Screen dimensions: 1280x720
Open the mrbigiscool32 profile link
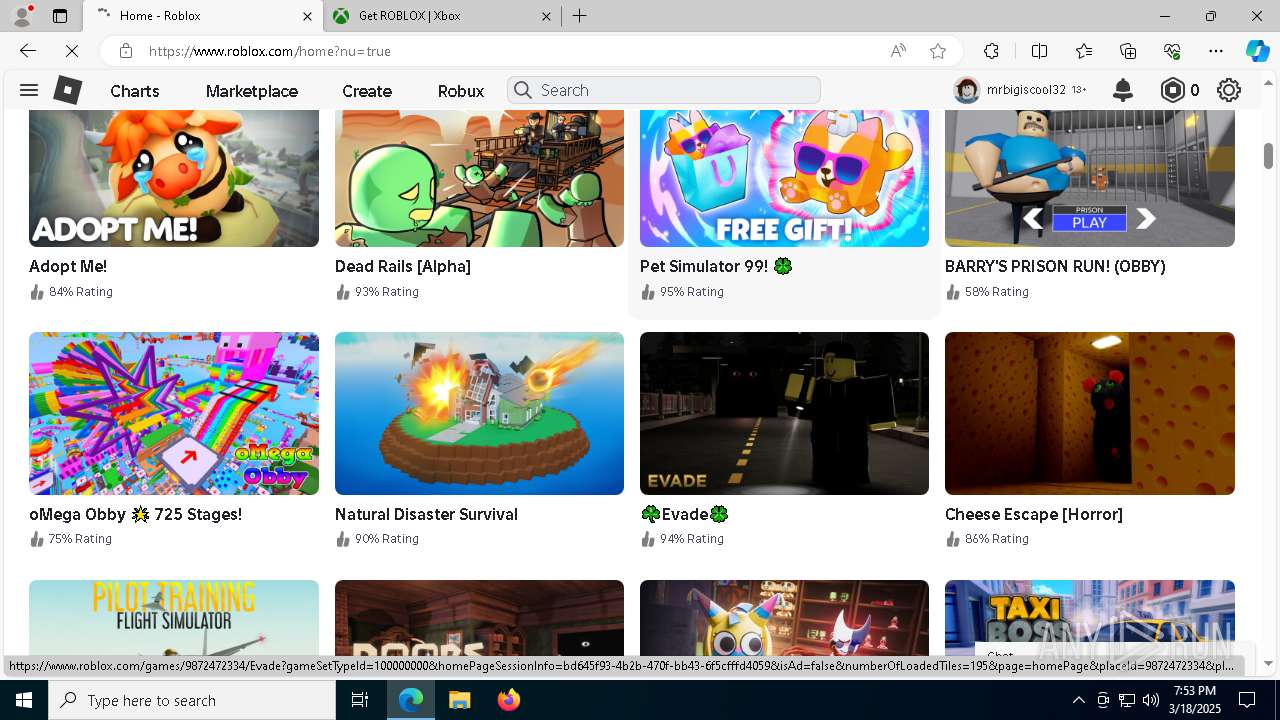pos(1026,90)
